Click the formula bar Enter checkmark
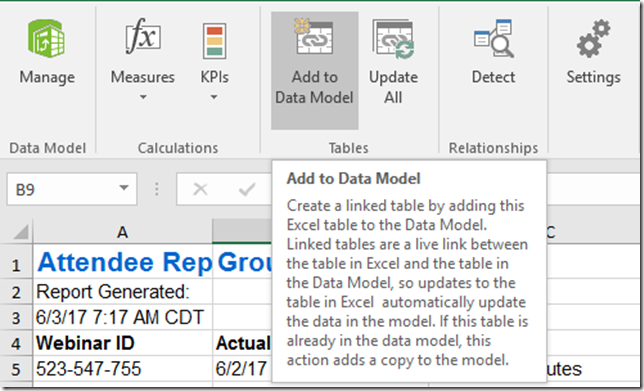644x391 pixels. (247, 189)
